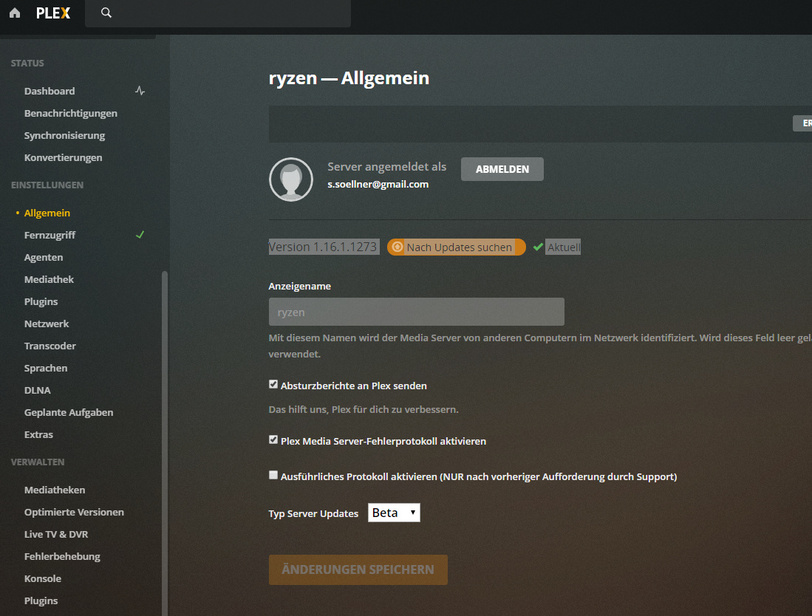Open Synchronisierung page
Screen dimensions: 812x616
tap(65, 136)
